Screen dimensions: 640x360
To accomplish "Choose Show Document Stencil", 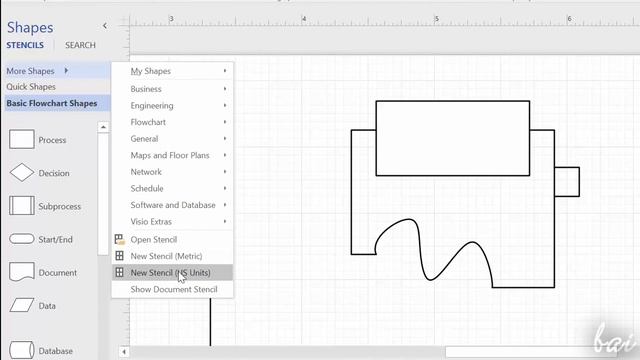I will [x=173, y=289].
